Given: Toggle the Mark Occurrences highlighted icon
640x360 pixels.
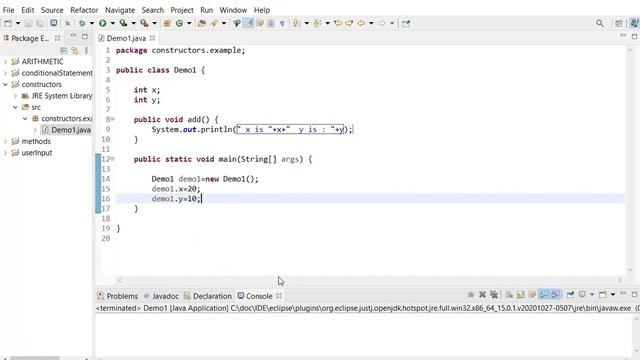Looking at the screenshot, I should pos(248,23).
